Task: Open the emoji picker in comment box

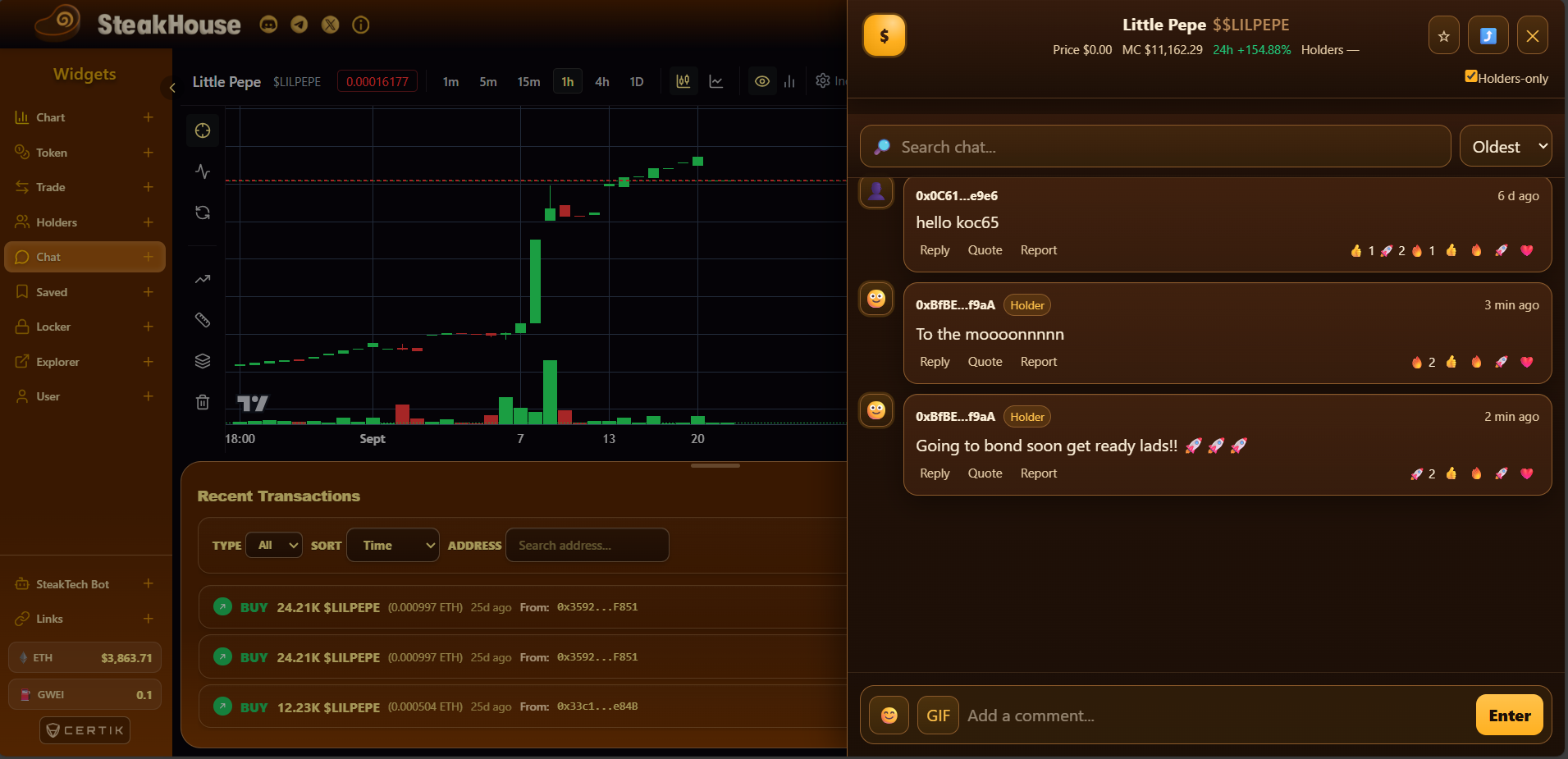Action: coord(889,716)
